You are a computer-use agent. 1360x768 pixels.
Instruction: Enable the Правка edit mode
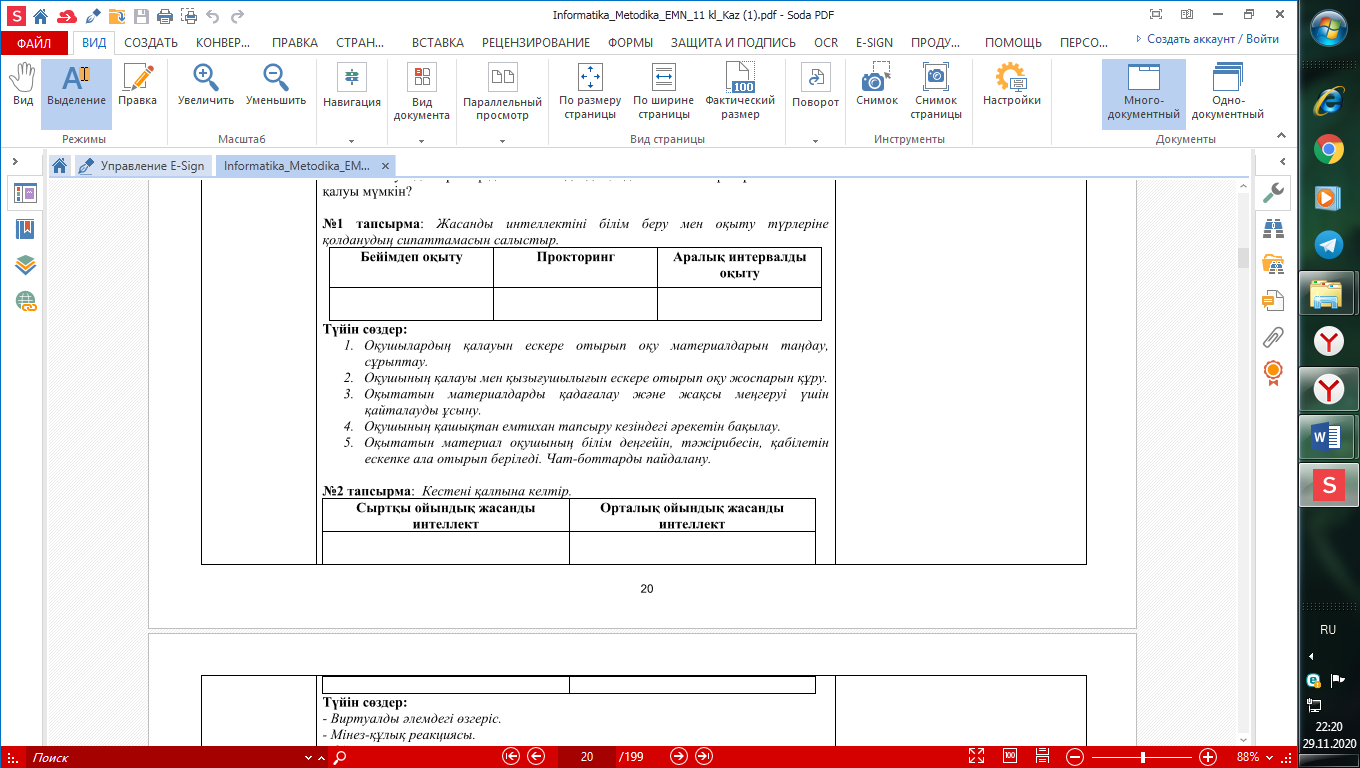tap(137, 86)
